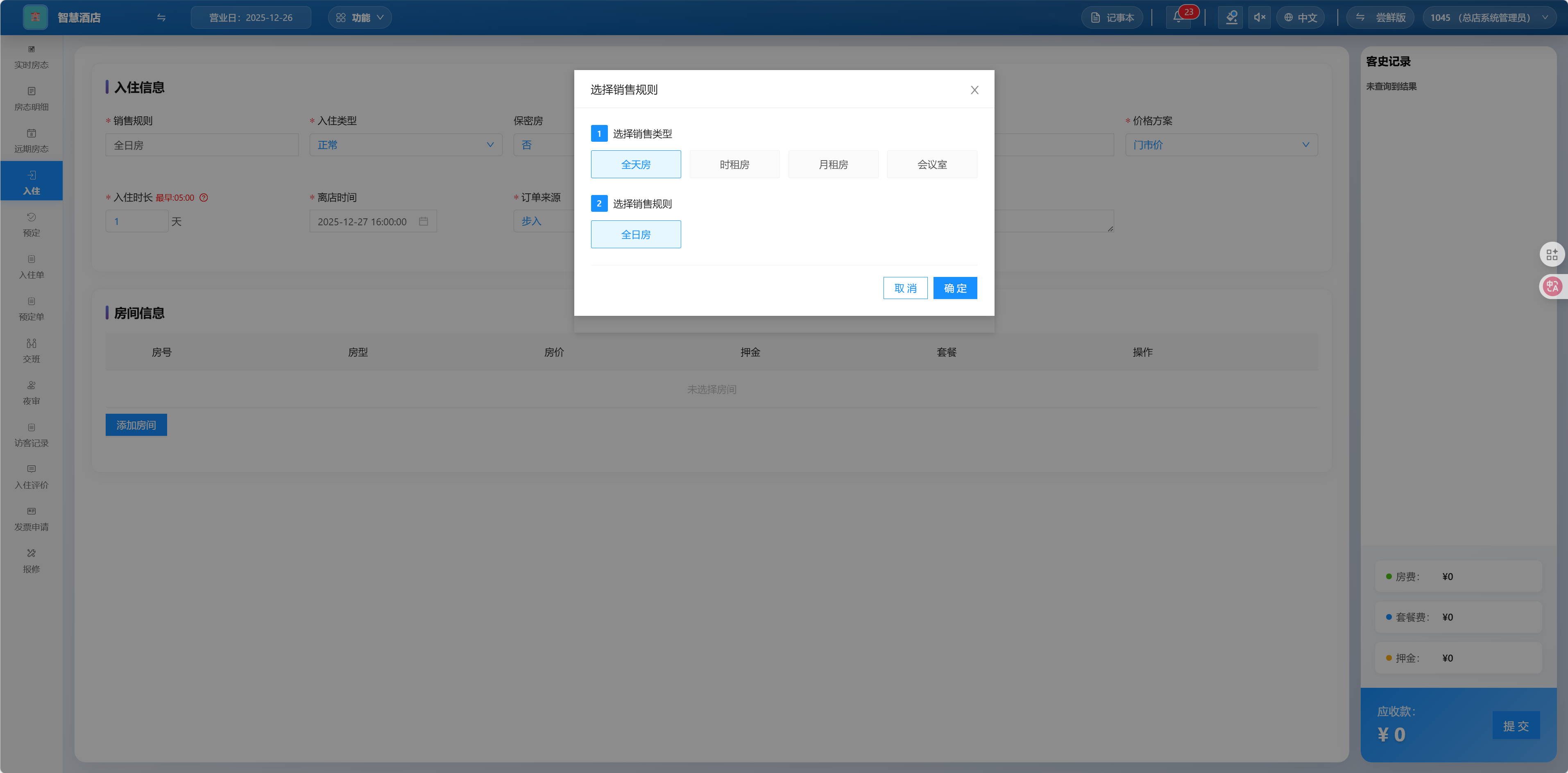Open the checkout time calendar icon

tap(424, 222)
